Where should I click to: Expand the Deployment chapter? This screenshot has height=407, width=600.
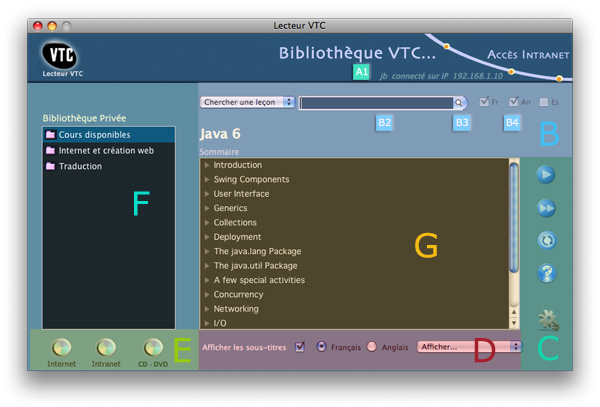pos(207,237)
